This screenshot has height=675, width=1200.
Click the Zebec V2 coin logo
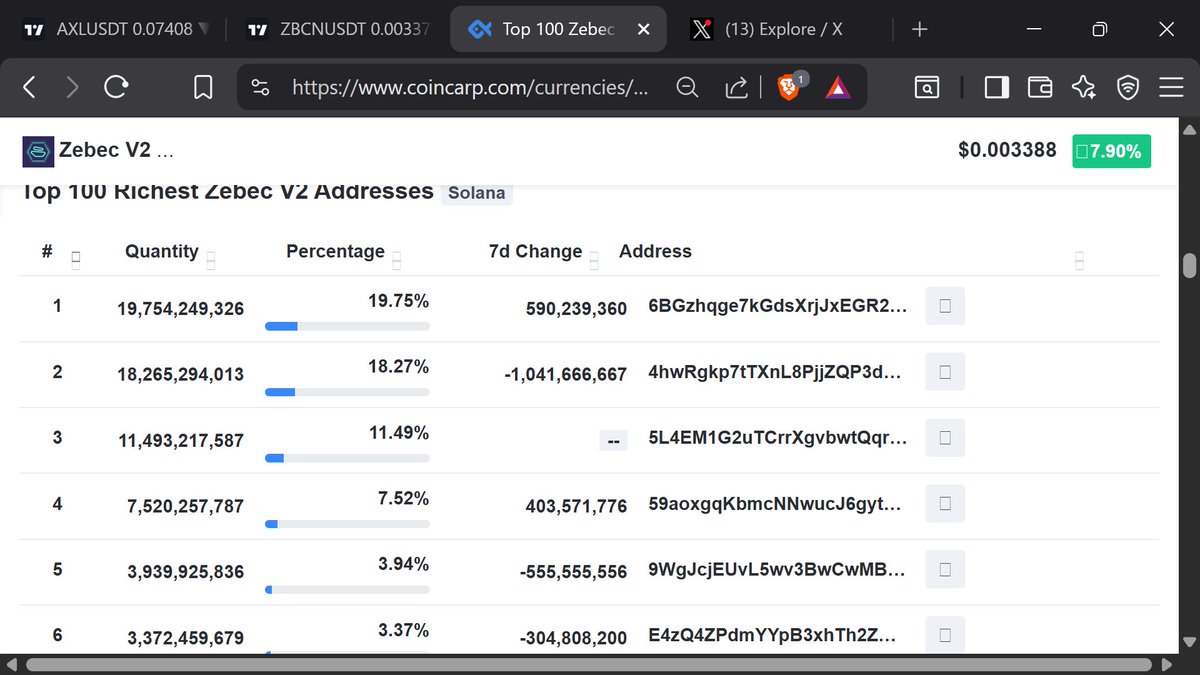(x=38, y=151)
